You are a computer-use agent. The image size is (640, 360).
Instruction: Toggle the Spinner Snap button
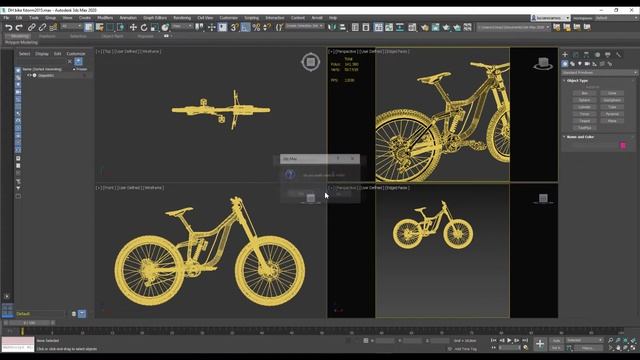tap(267, 27)
